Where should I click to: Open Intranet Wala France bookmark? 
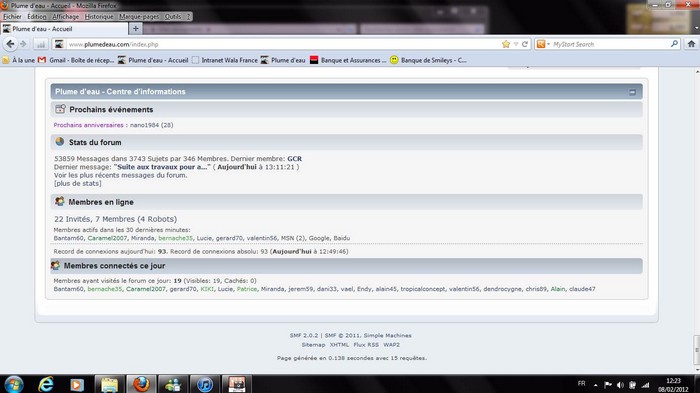[225, 60]
